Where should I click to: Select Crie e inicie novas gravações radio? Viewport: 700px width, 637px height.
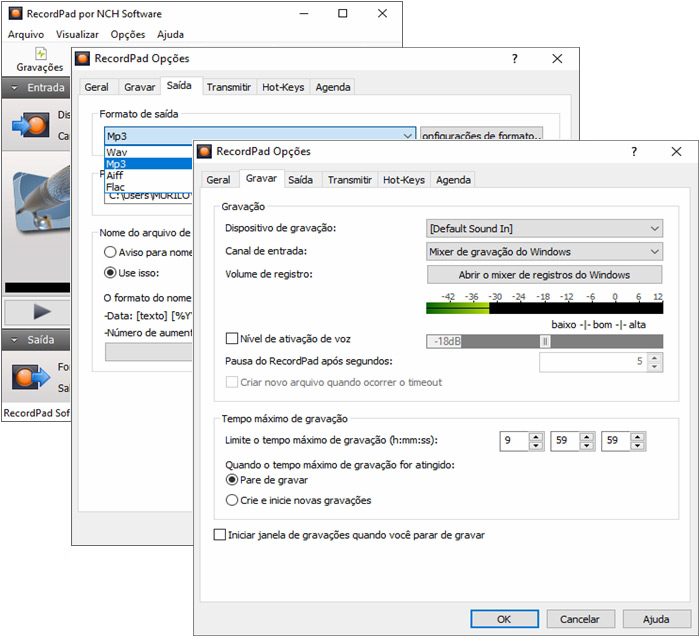pyautogui.click(x=232, y=500)
